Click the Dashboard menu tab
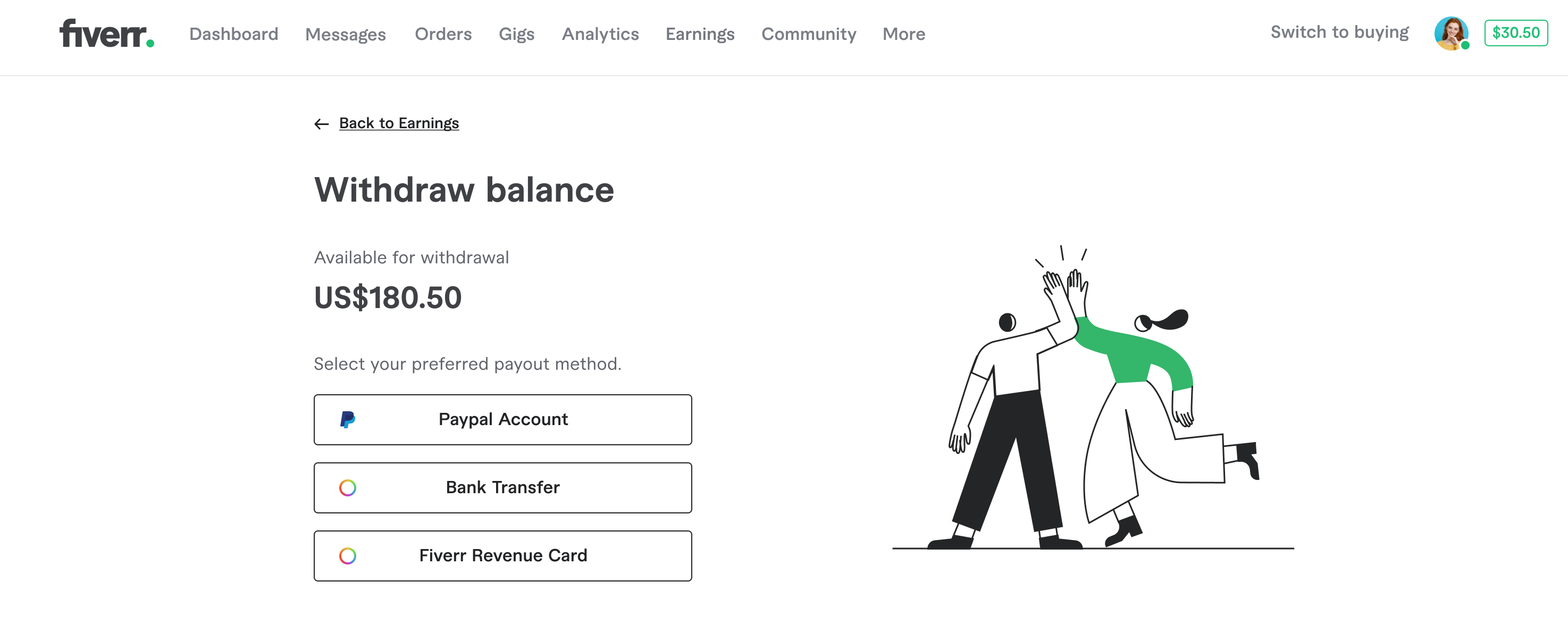 click(x=233, y=33)
